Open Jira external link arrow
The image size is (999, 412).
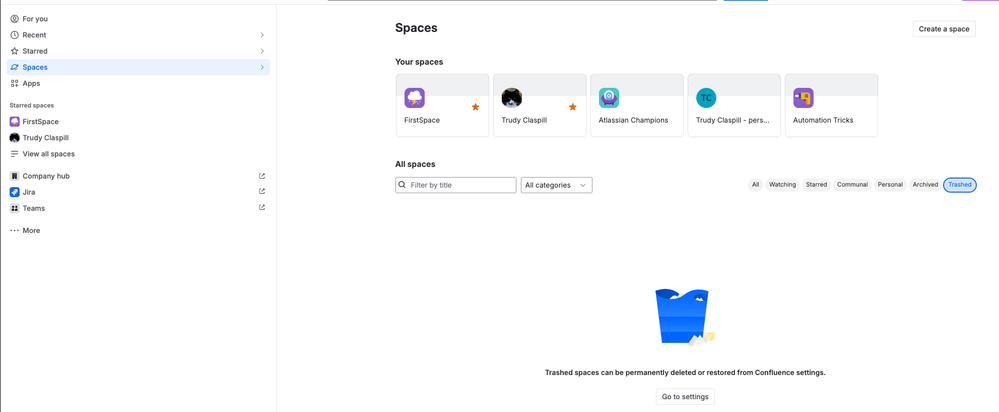coord(262,191)
